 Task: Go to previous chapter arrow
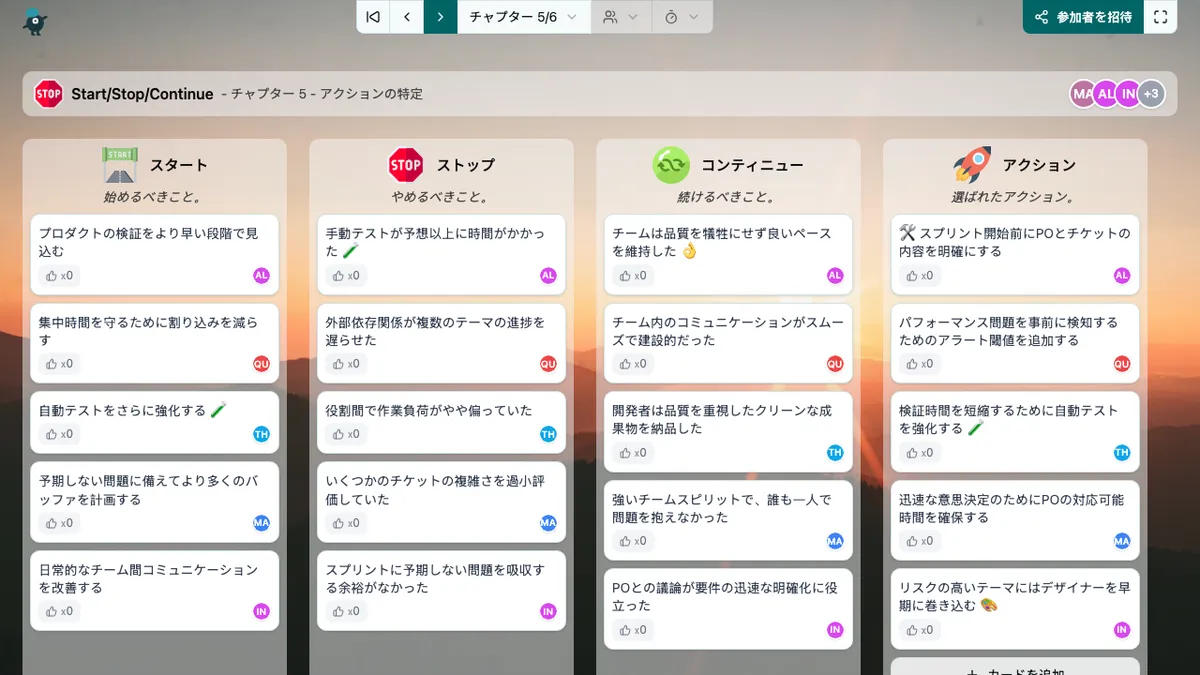coord(407,17)
